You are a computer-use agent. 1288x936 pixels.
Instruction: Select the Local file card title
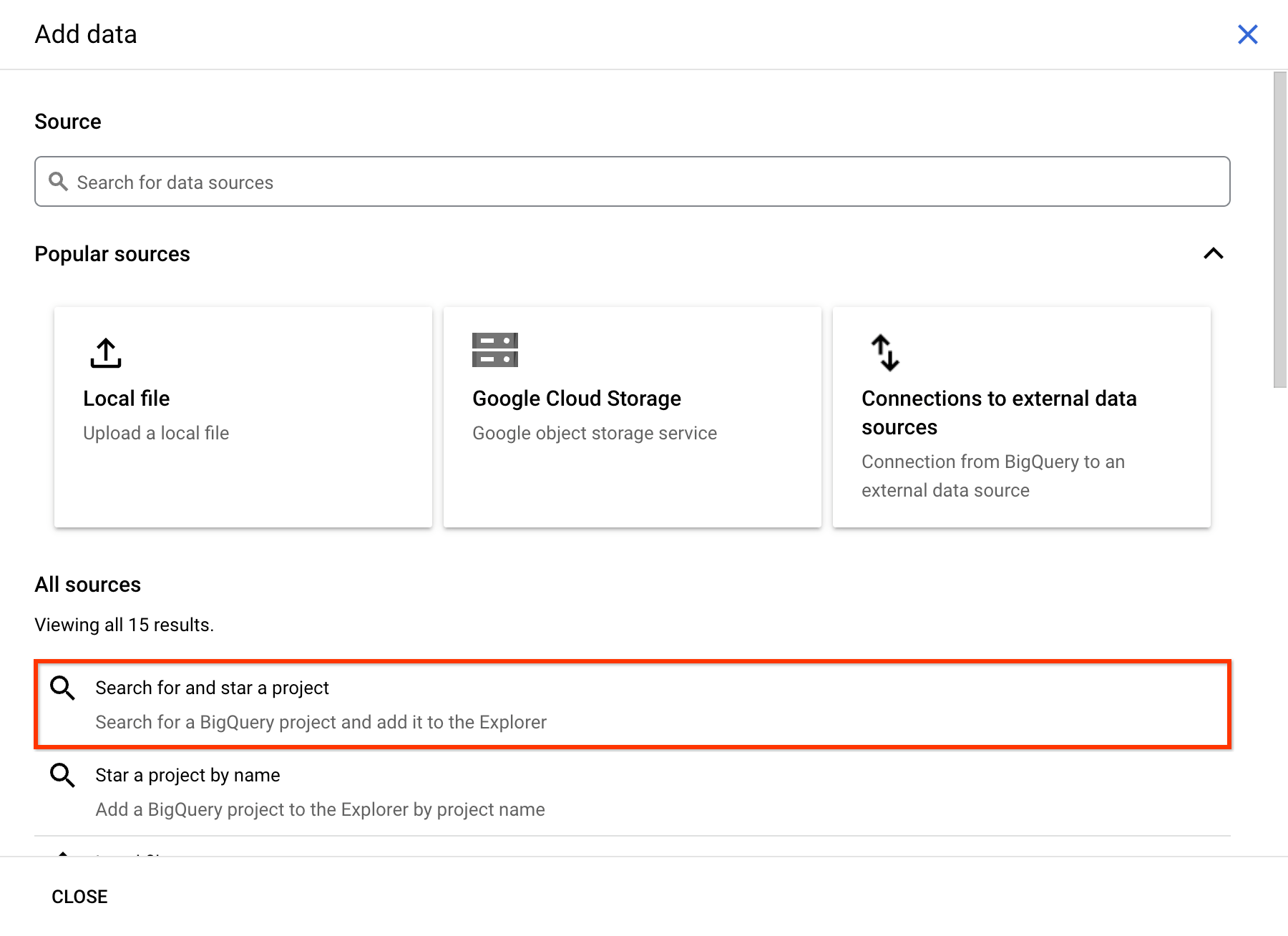click(127, 399)
